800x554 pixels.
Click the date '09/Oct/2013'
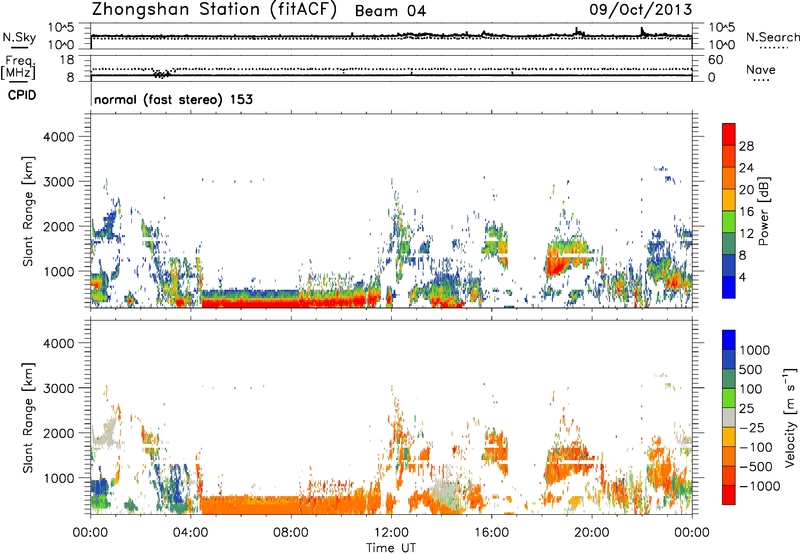point(641,10)
